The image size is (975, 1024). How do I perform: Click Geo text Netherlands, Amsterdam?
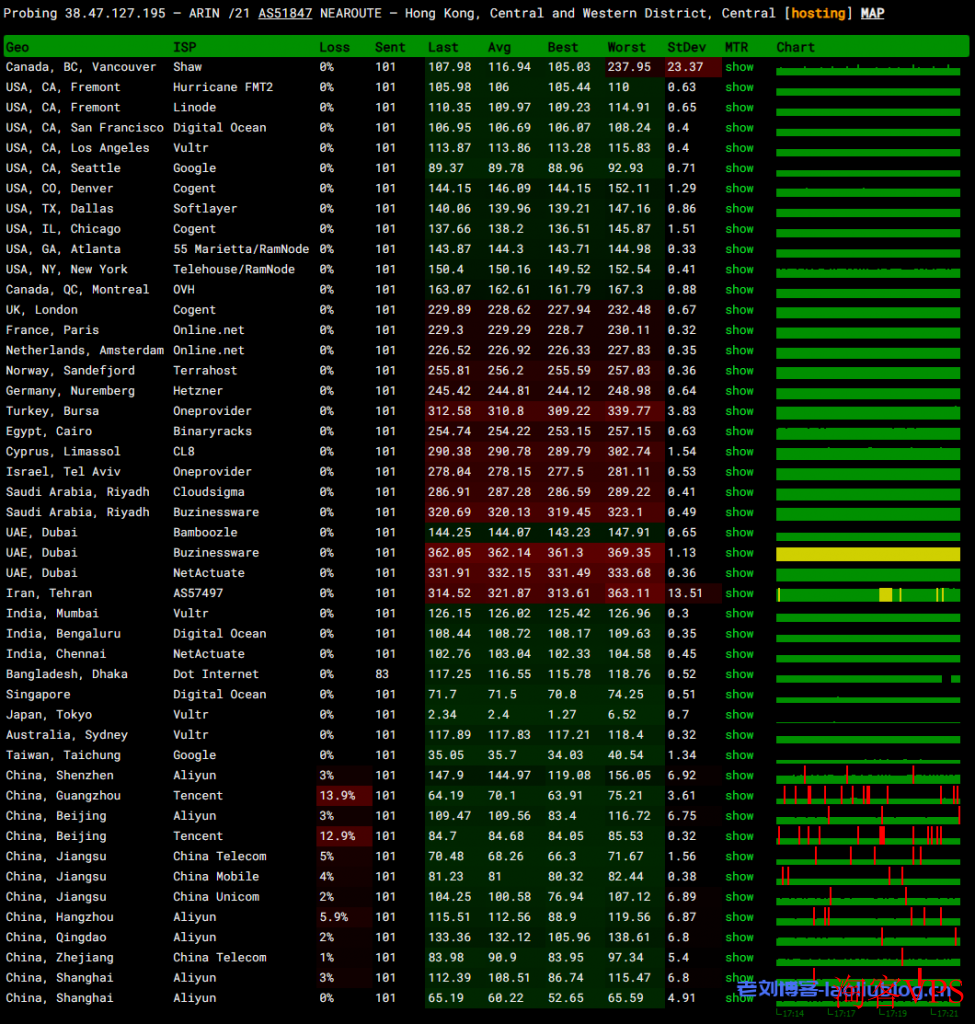click(85, 350)
